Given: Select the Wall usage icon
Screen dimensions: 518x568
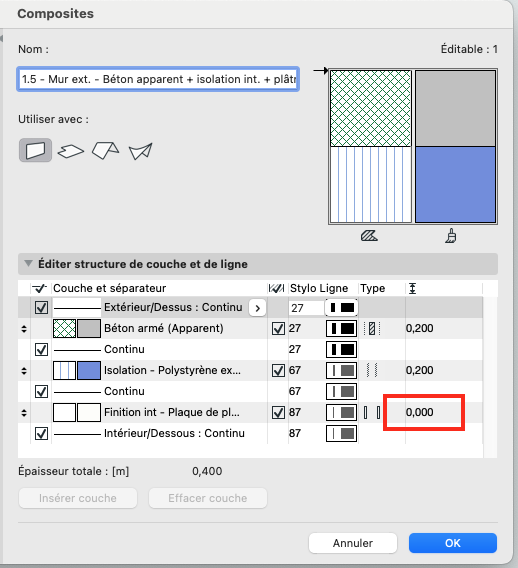Looking at the screenshot, I should click(35, 150).
